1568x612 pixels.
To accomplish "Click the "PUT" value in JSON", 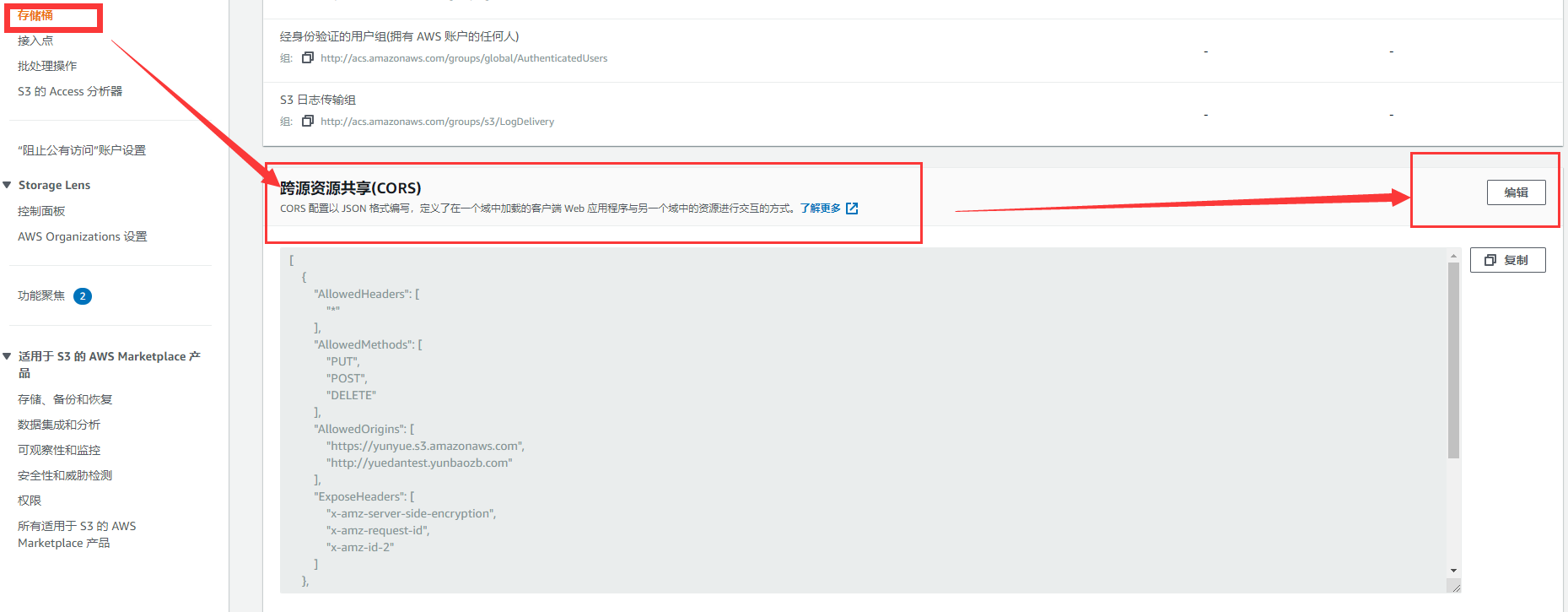I will [343, 361].
